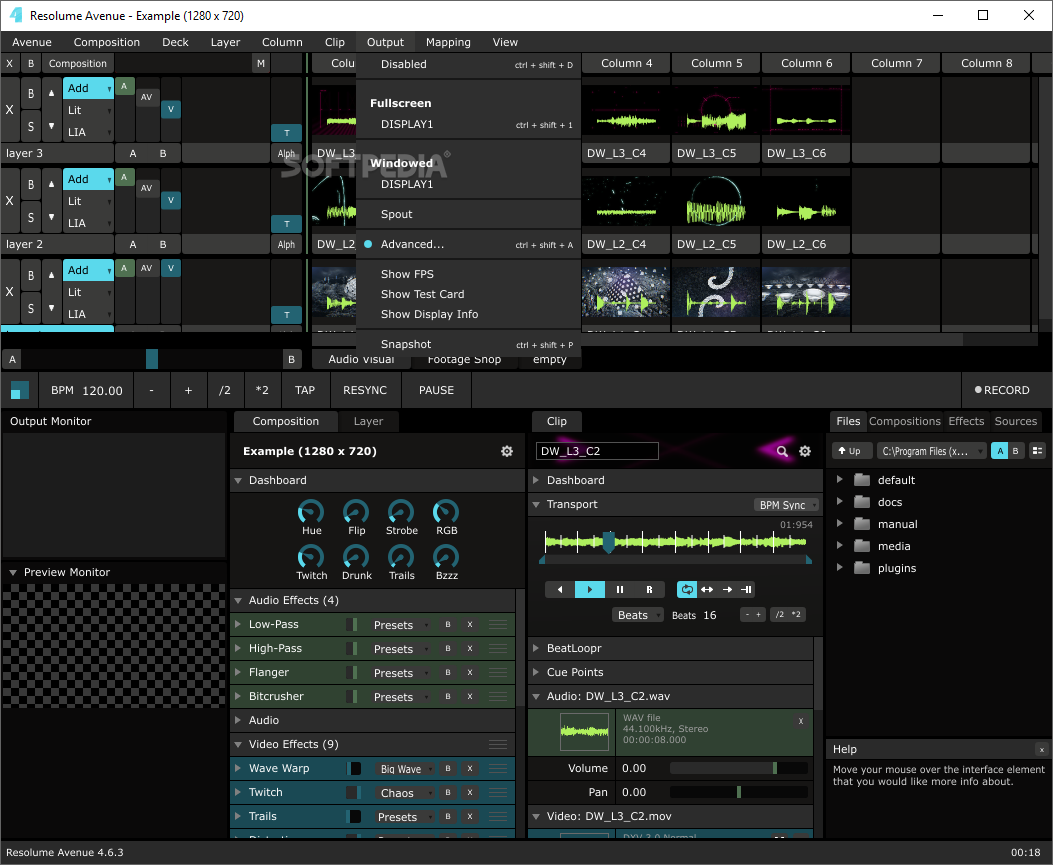Open the BPM Sync dropdown
1053x865 pixels.
786,505
